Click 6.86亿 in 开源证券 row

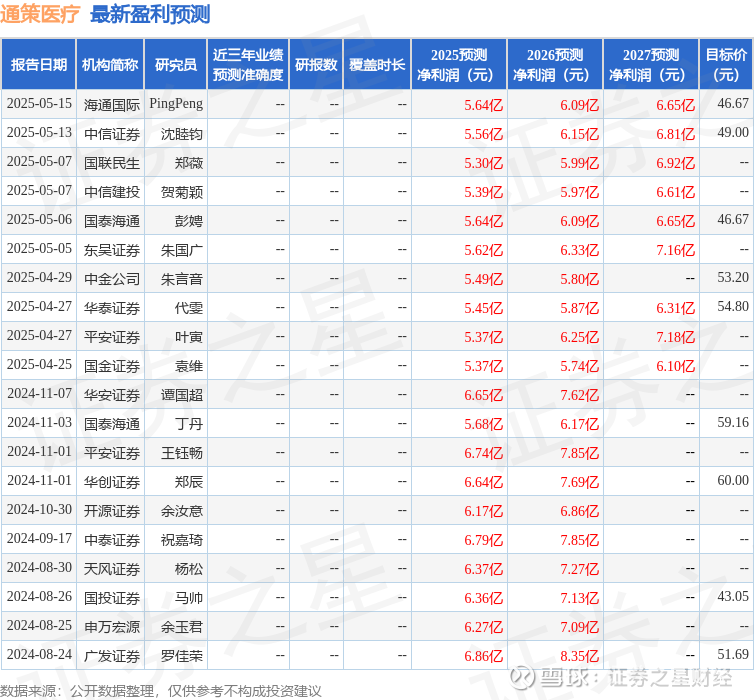[x=579, y=511]
